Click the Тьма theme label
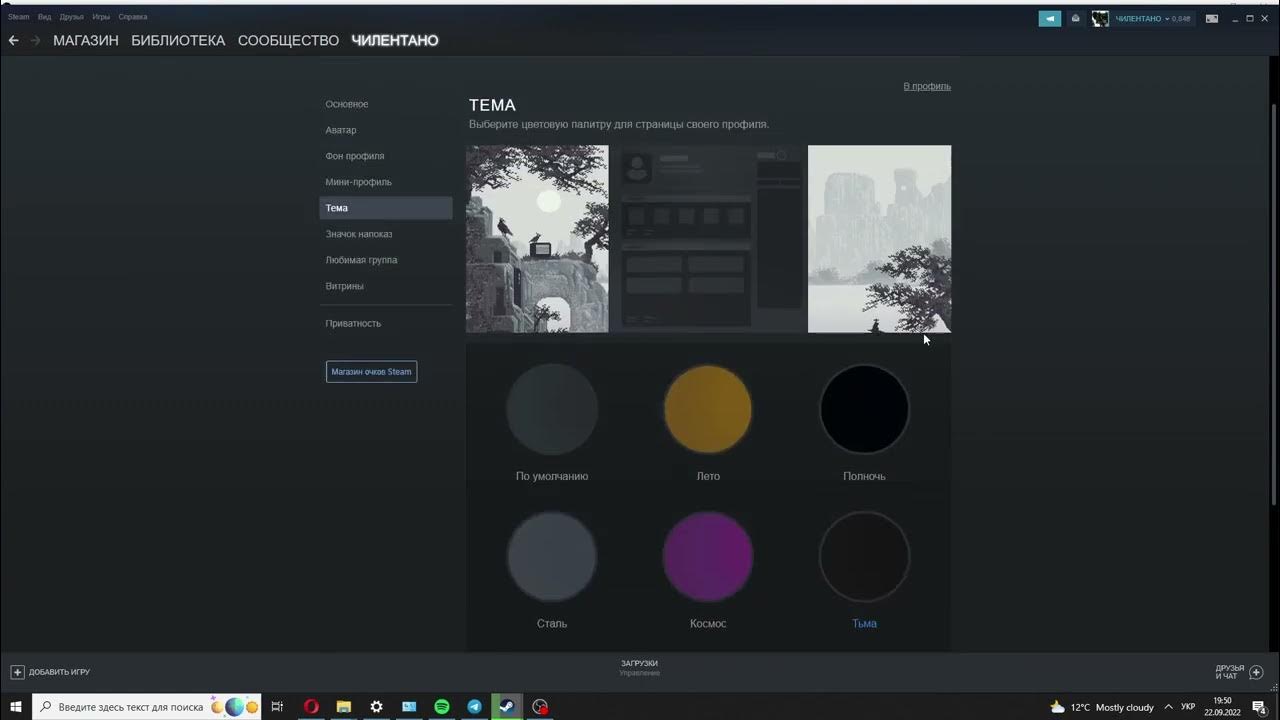The image size is (1280, 720). (x=864, y=623)
